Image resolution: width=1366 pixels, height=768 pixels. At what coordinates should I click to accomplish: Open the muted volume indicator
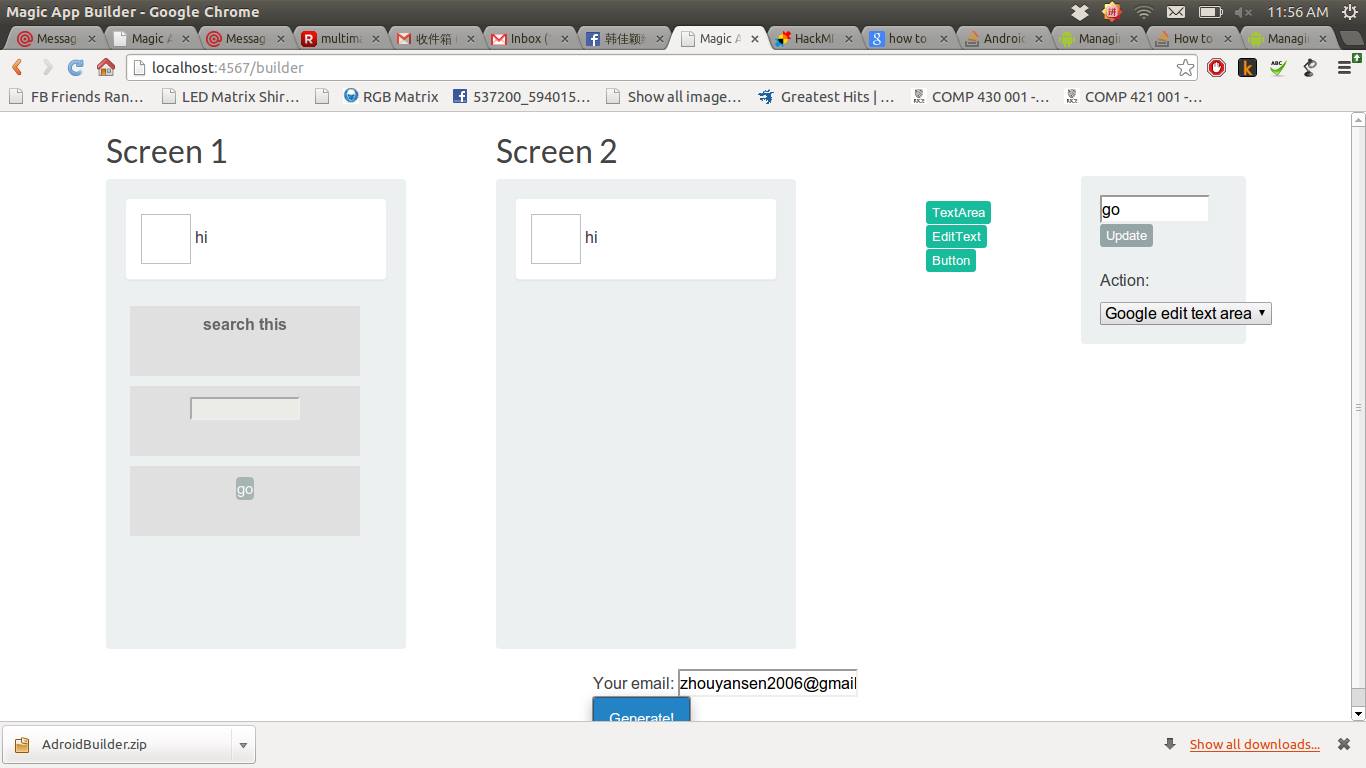pos(1243,12)
